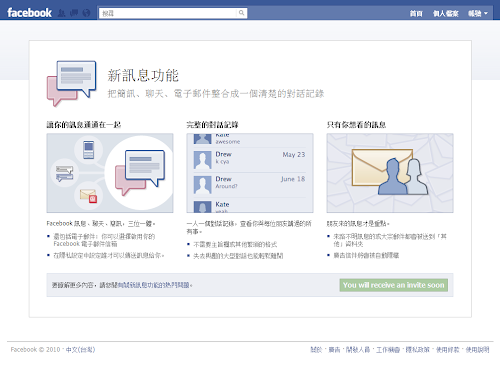
Task: Click the 新訊息功能 heading
Action: pos(143,75)
